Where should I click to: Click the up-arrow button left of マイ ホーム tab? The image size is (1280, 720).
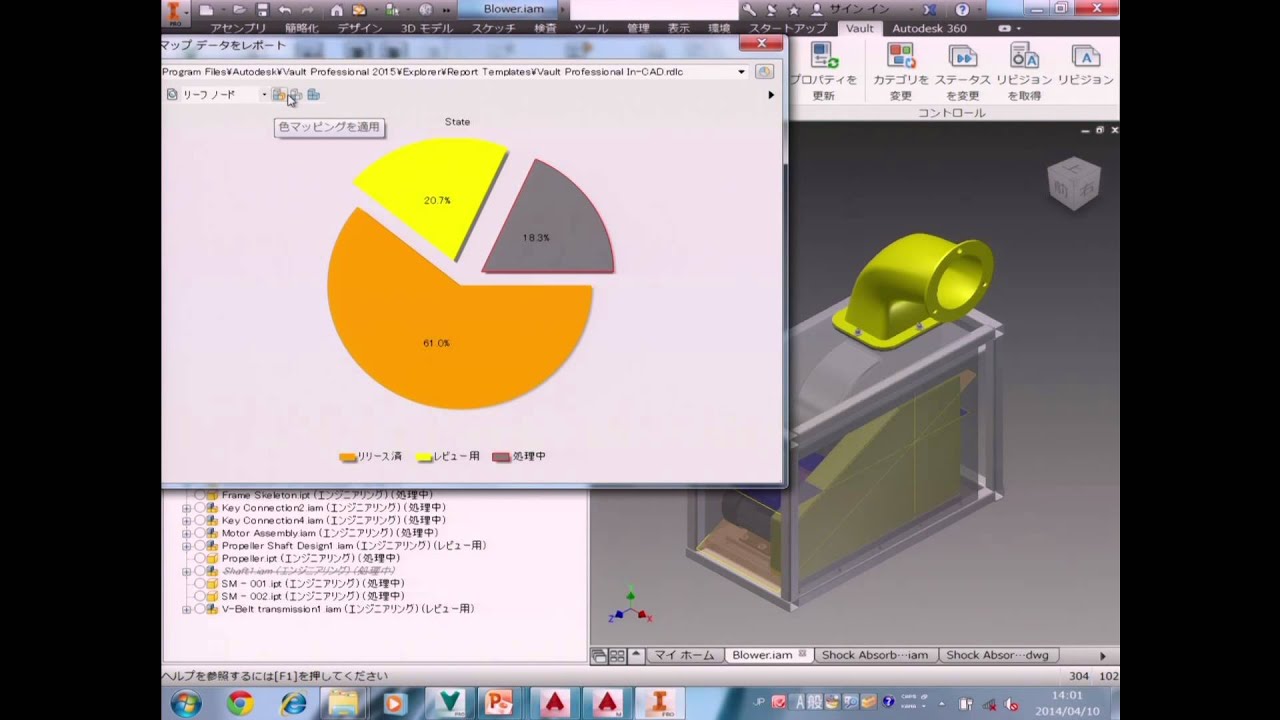pyautogui.click(x=637, y=656)
